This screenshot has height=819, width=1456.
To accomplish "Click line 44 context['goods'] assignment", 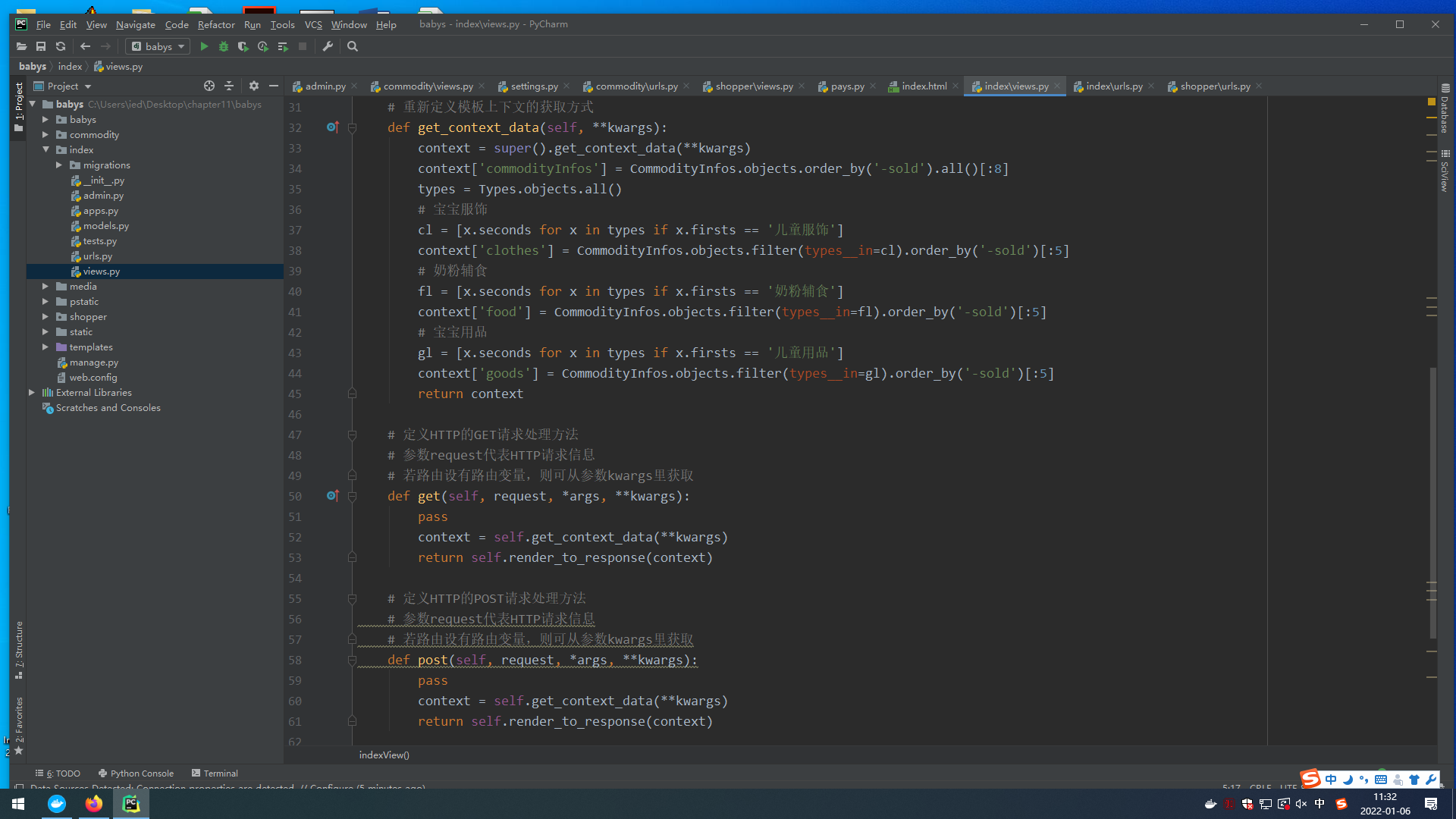I will point(735,372).
